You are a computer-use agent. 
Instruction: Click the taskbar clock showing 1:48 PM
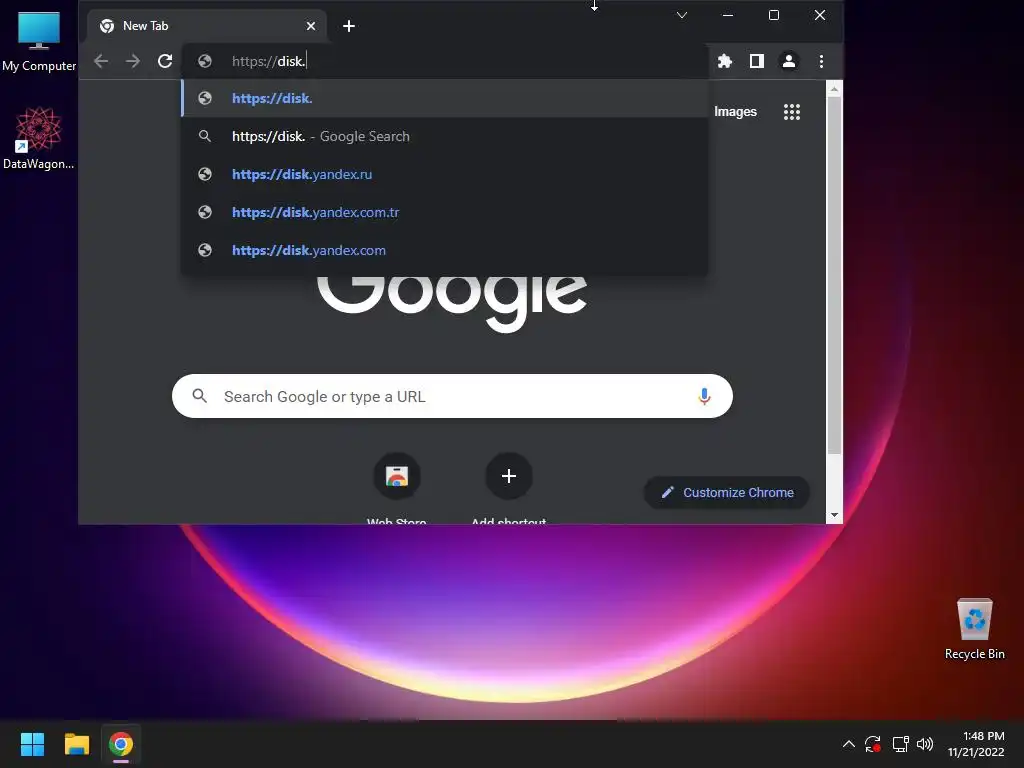(x=976, y=744)
